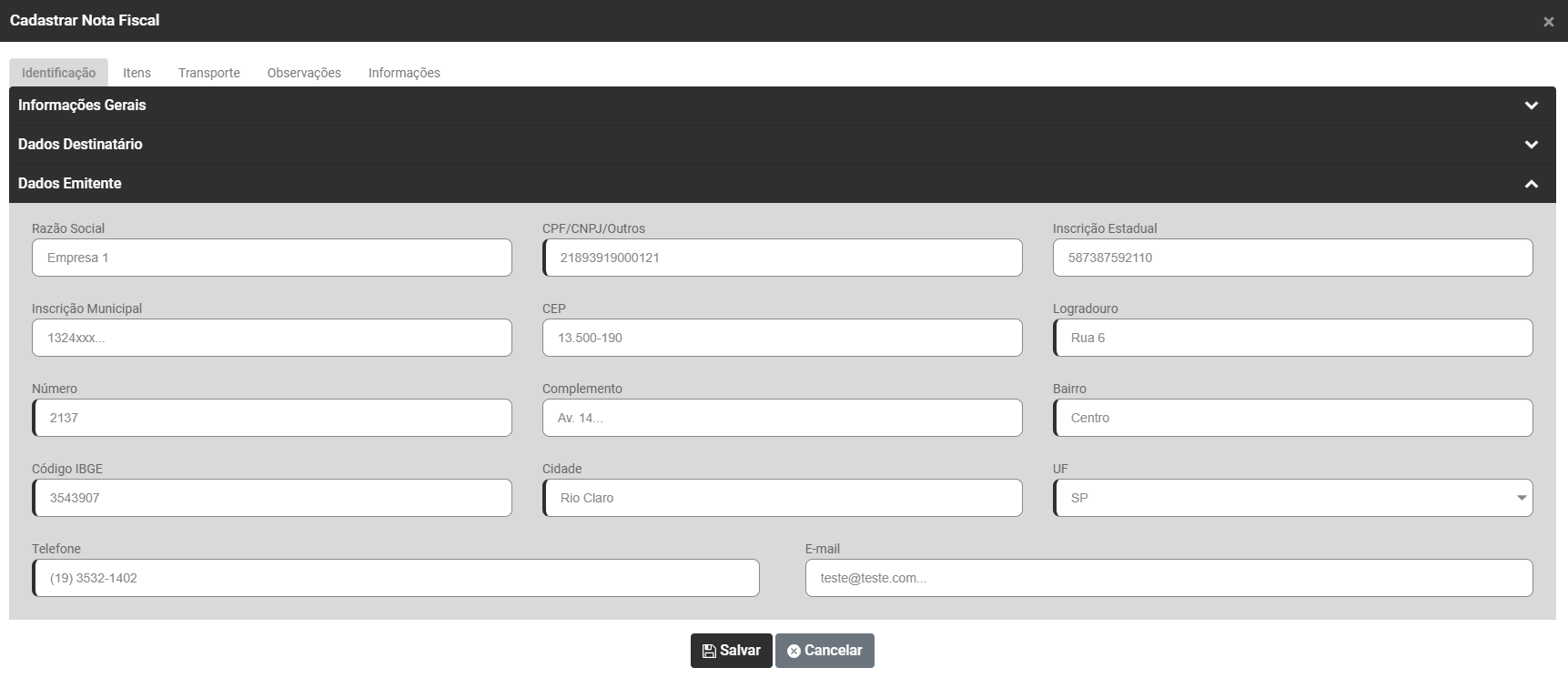This screenshot has width=1568, height=678.
Task: Focus the Razão Social field
Action: coord(271,258)
